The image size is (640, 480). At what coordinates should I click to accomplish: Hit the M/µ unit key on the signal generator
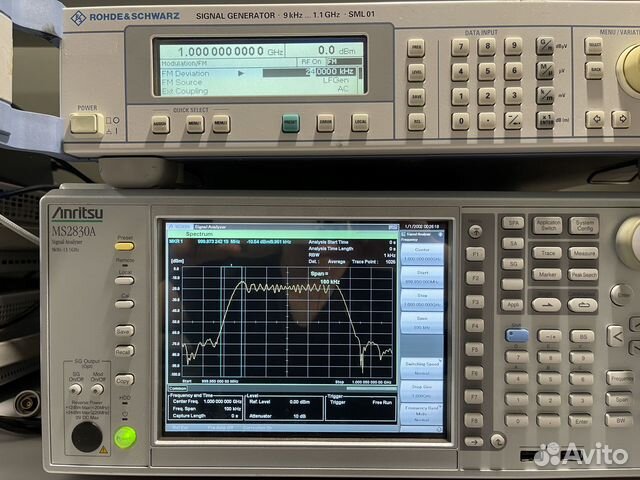pyautogui.click(x=545, y=71)
